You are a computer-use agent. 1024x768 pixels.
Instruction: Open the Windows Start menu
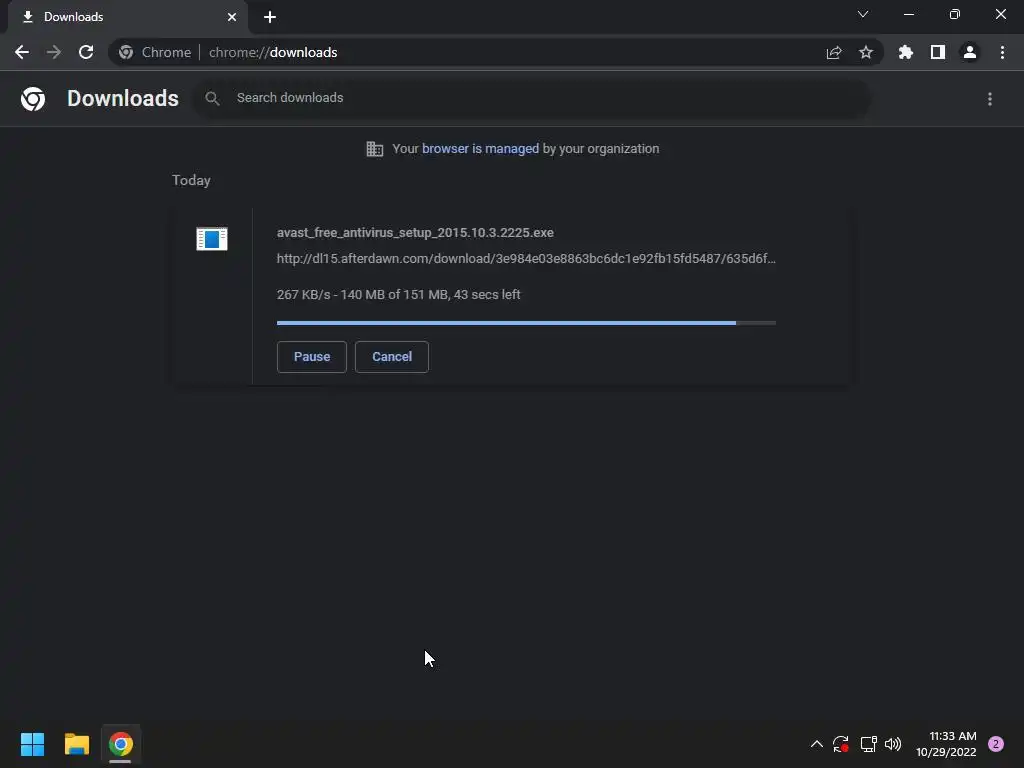pos(33,744)
